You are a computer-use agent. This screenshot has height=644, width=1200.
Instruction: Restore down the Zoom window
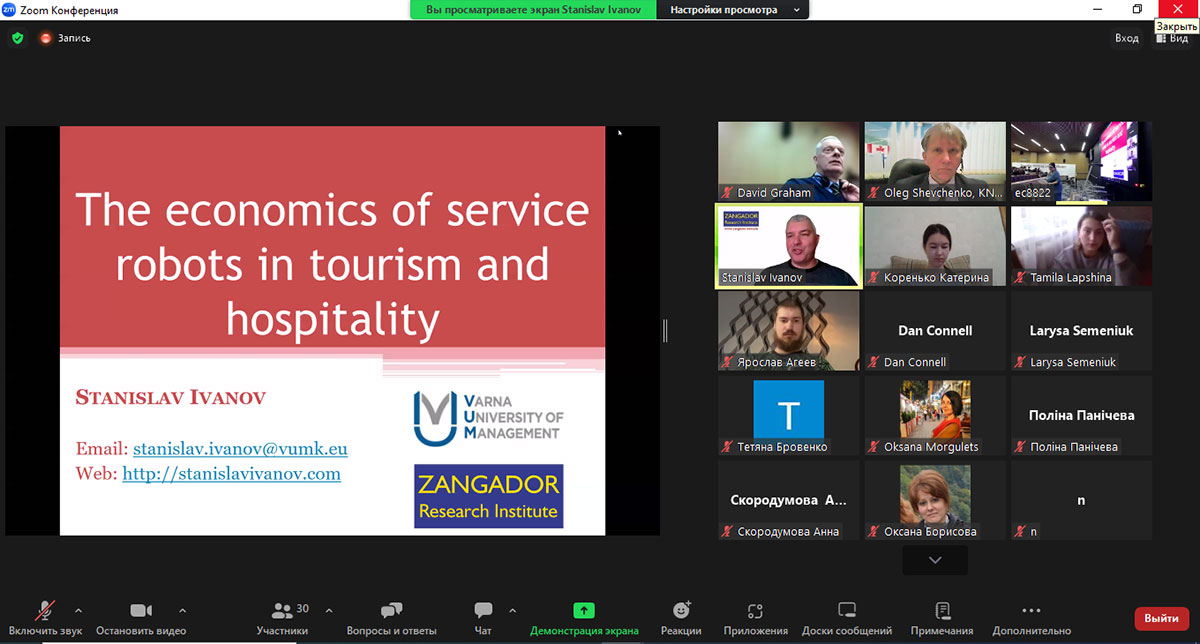pos(1137,9)
